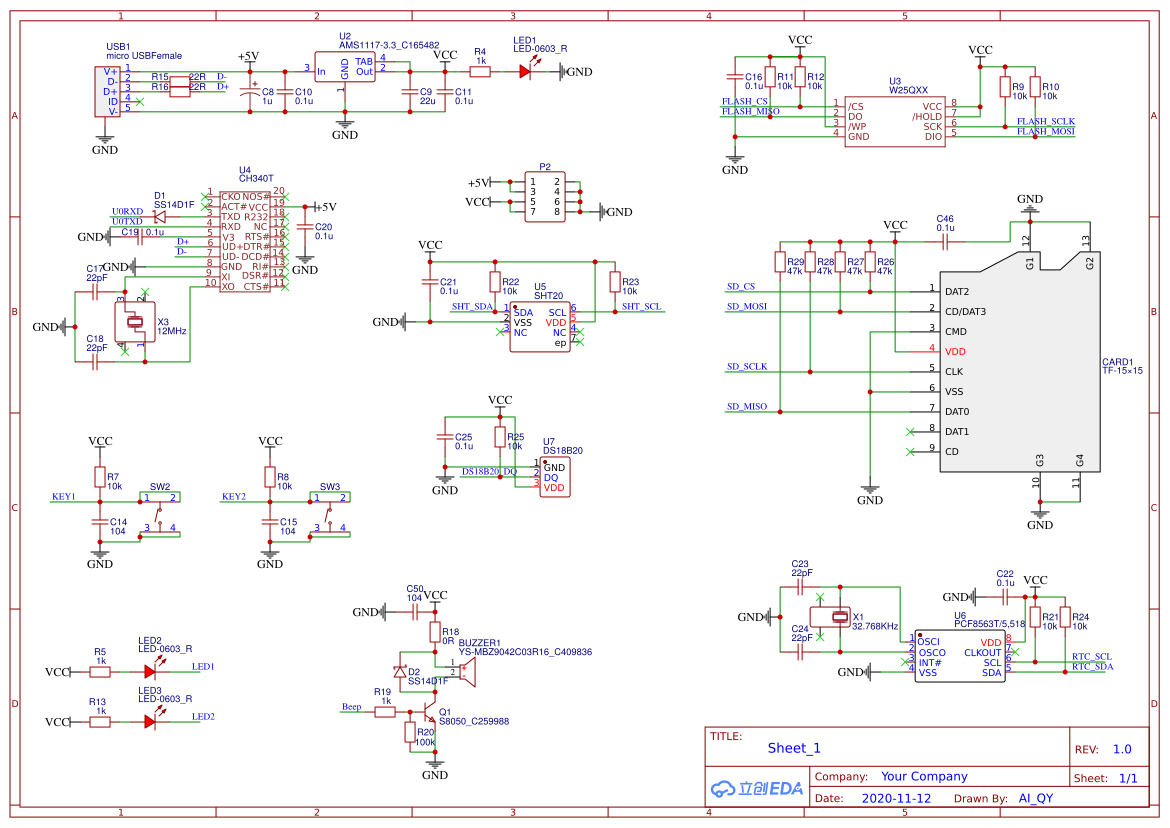Select the 32.768KHz crystal X1 symbol

pos(830,617)
